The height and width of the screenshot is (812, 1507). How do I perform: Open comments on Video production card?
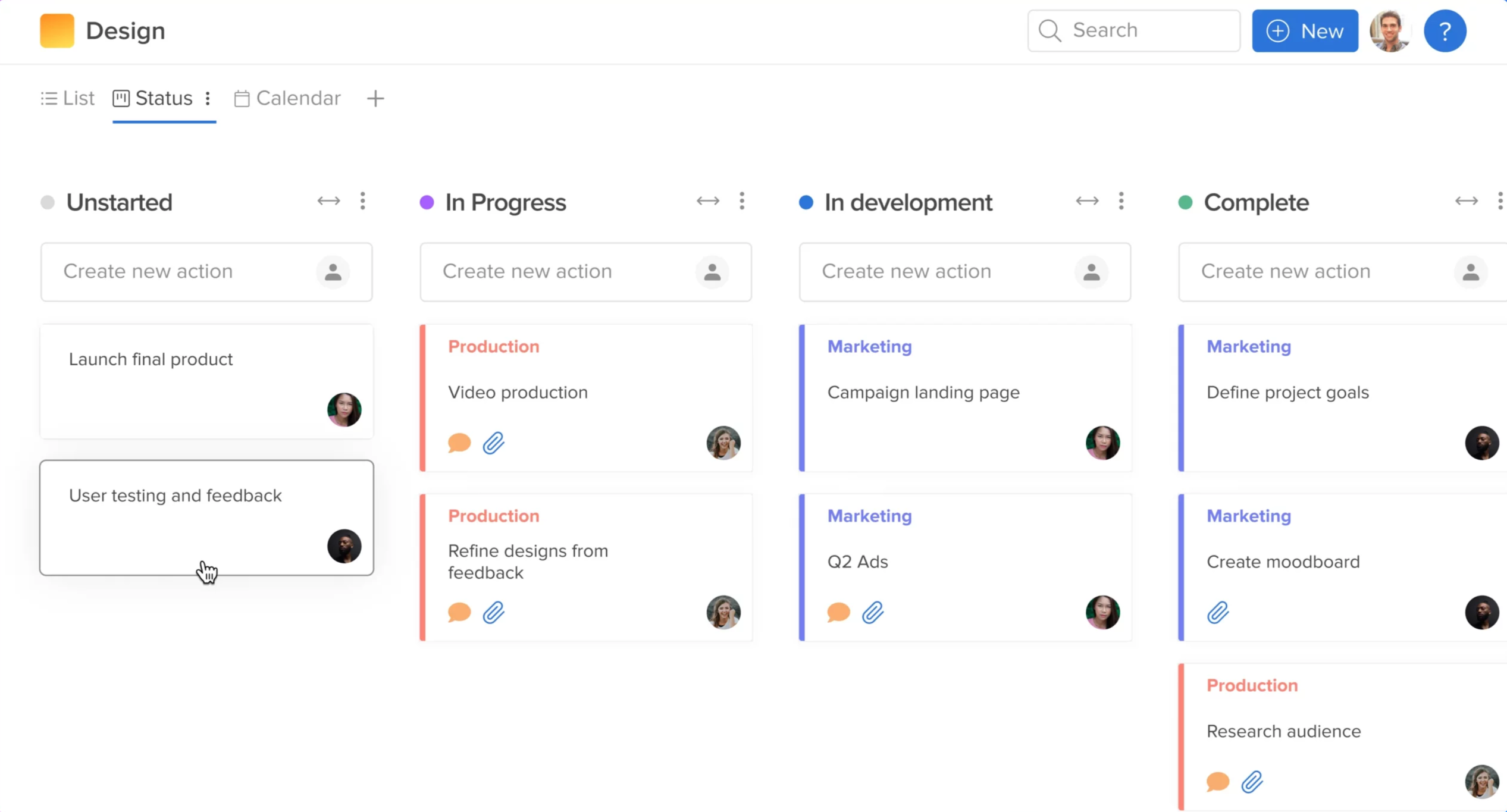click(x=459, y=443)
